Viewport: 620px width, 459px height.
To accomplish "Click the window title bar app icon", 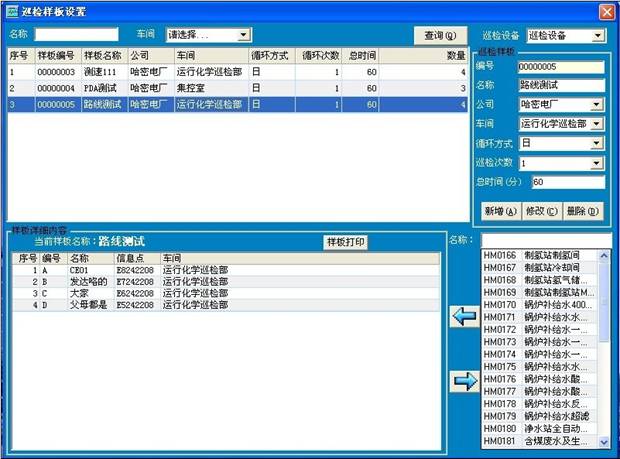I will (12, 11).
